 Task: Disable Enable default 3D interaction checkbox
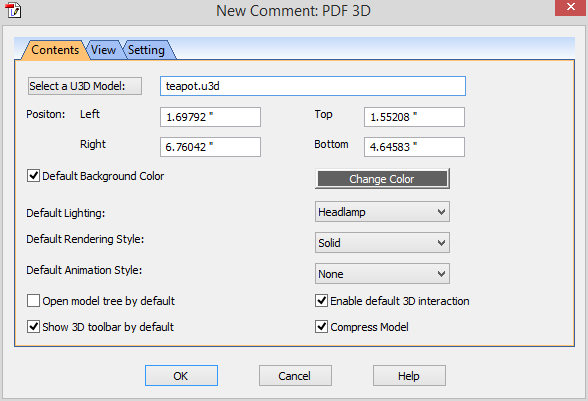(x=321, y=301)
